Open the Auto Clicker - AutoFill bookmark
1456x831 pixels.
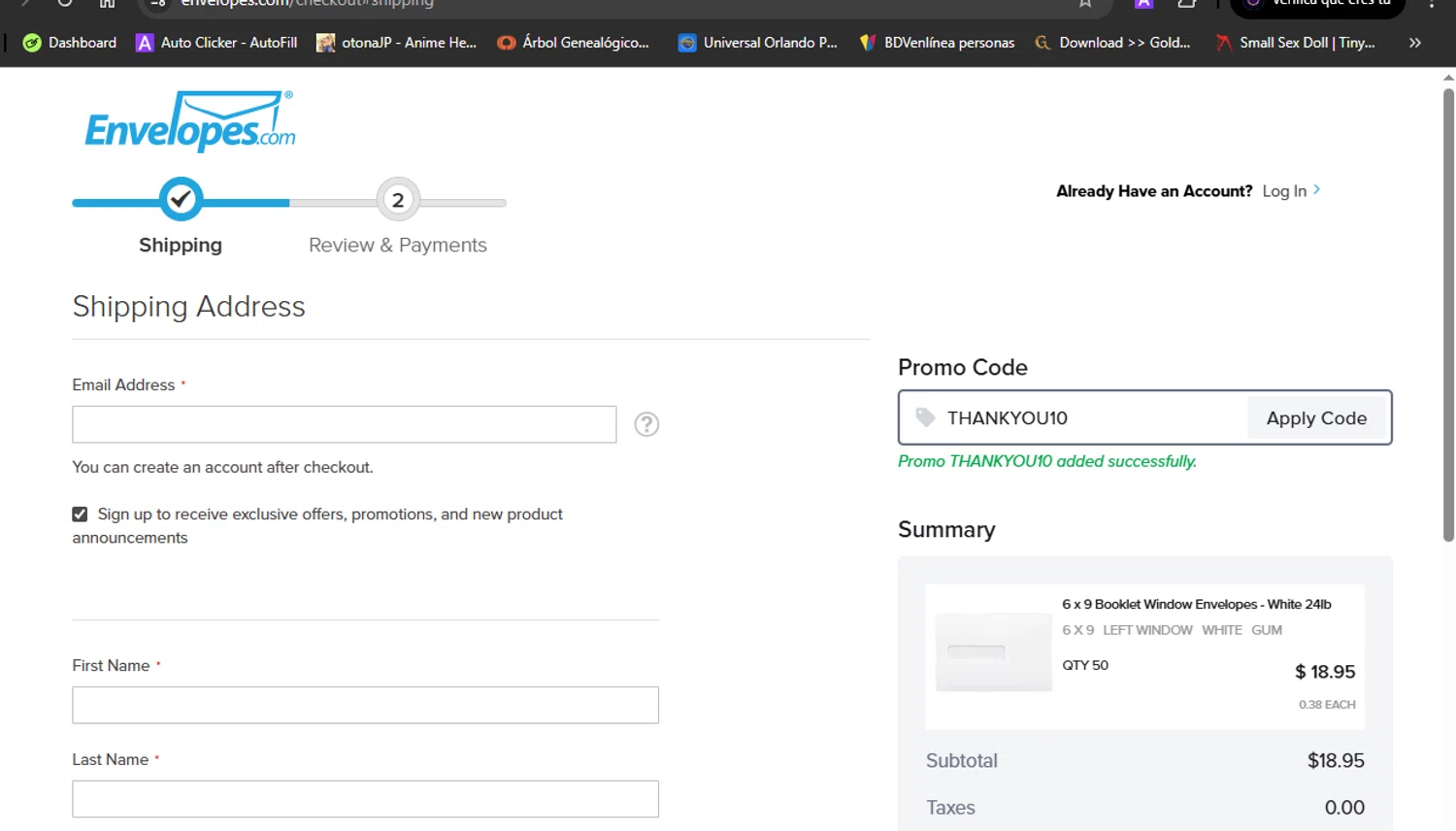(x=216, y=43)
